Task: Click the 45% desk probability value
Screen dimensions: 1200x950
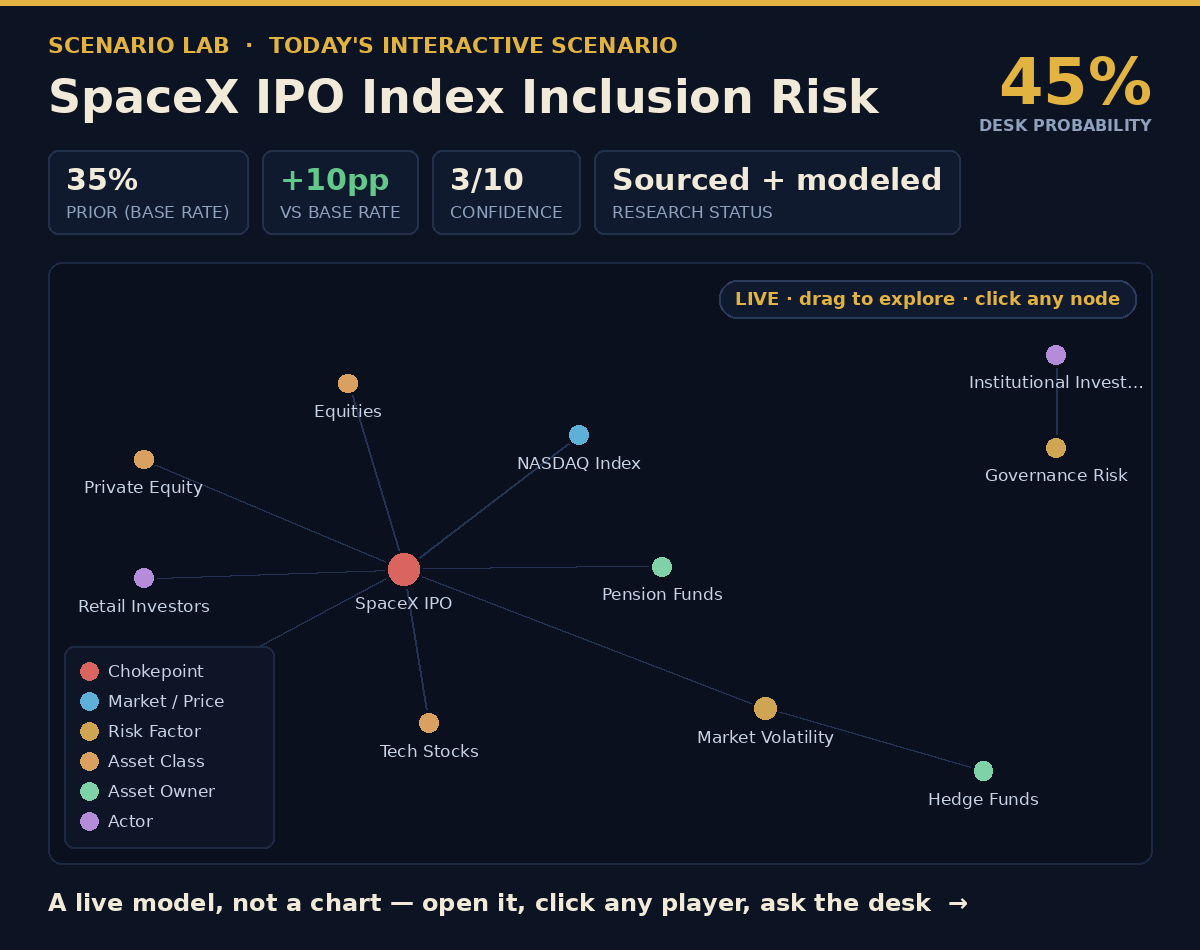Action: (x=1075, y=83)
